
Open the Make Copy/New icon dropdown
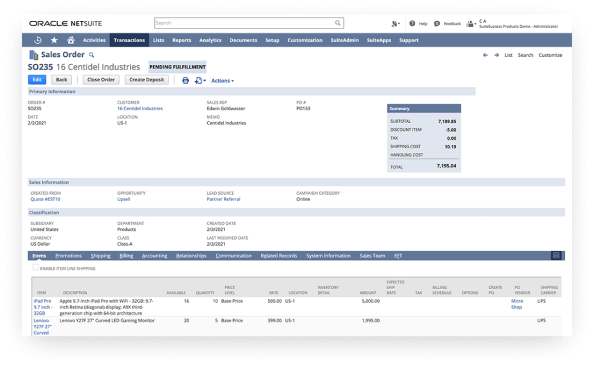coord(200,80)
